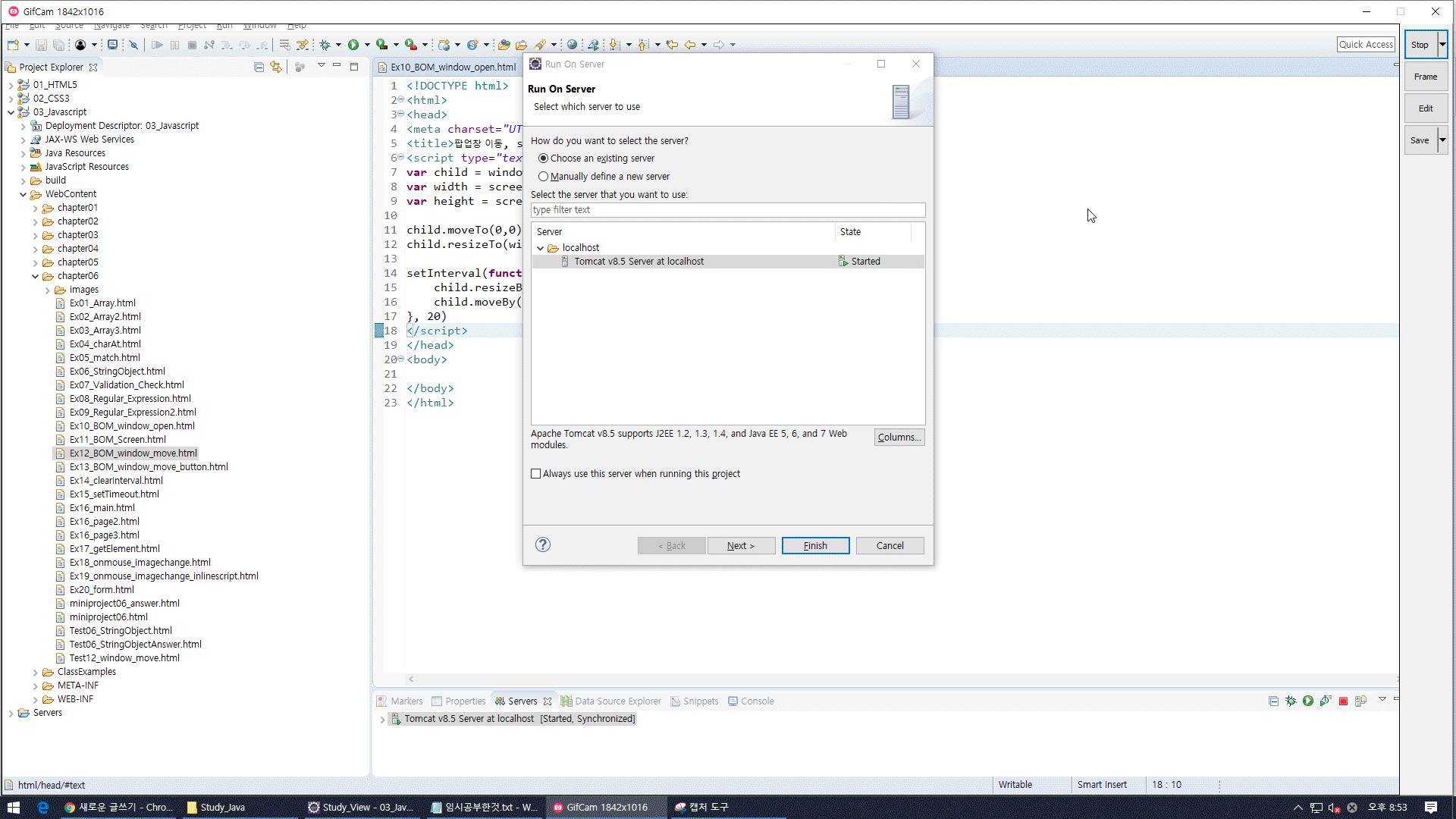
Task: Open the help icon in Run On Server dialog
Action: (543, 544)
